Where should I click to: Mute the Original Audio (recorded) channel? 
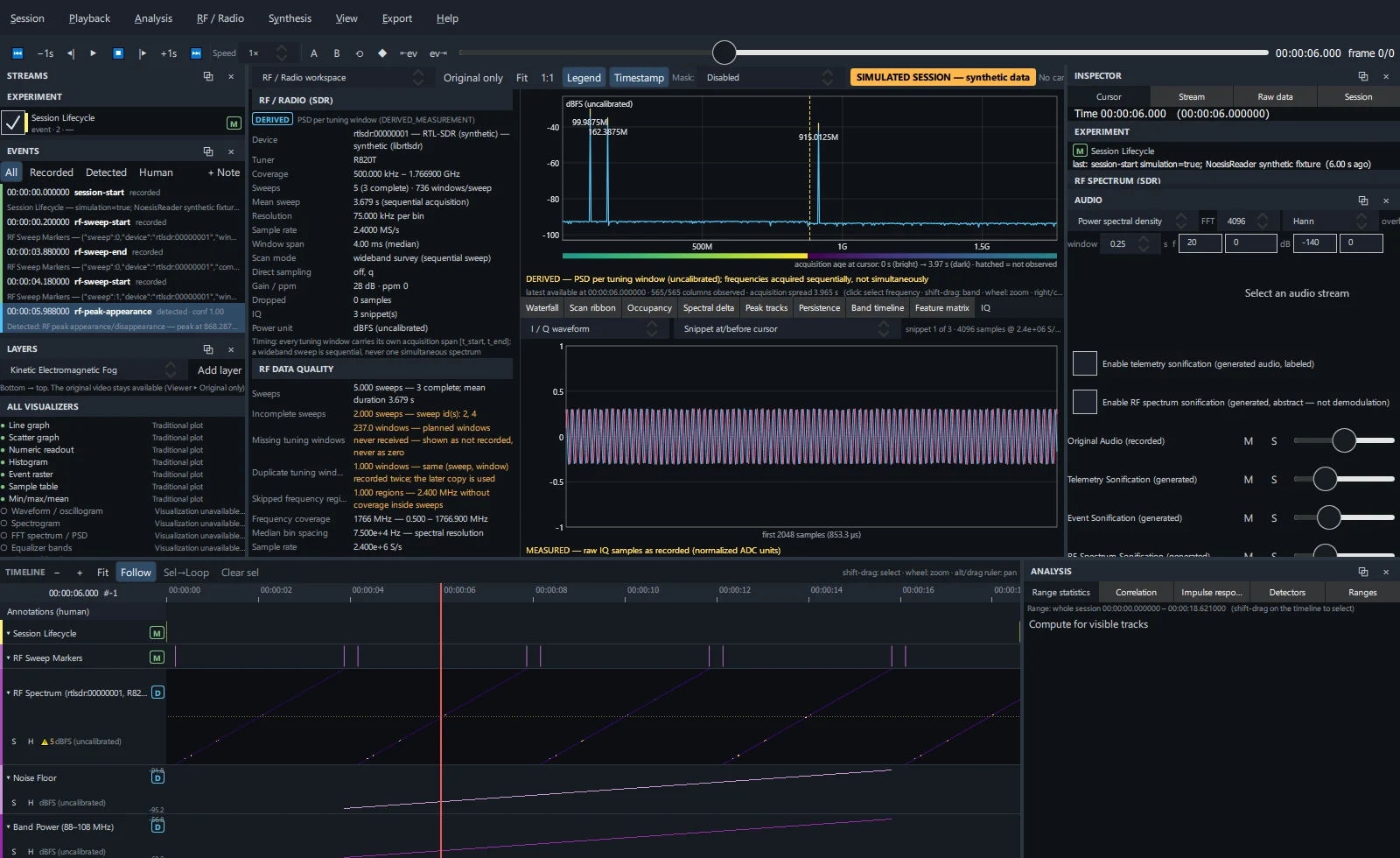coord(1249,441)
